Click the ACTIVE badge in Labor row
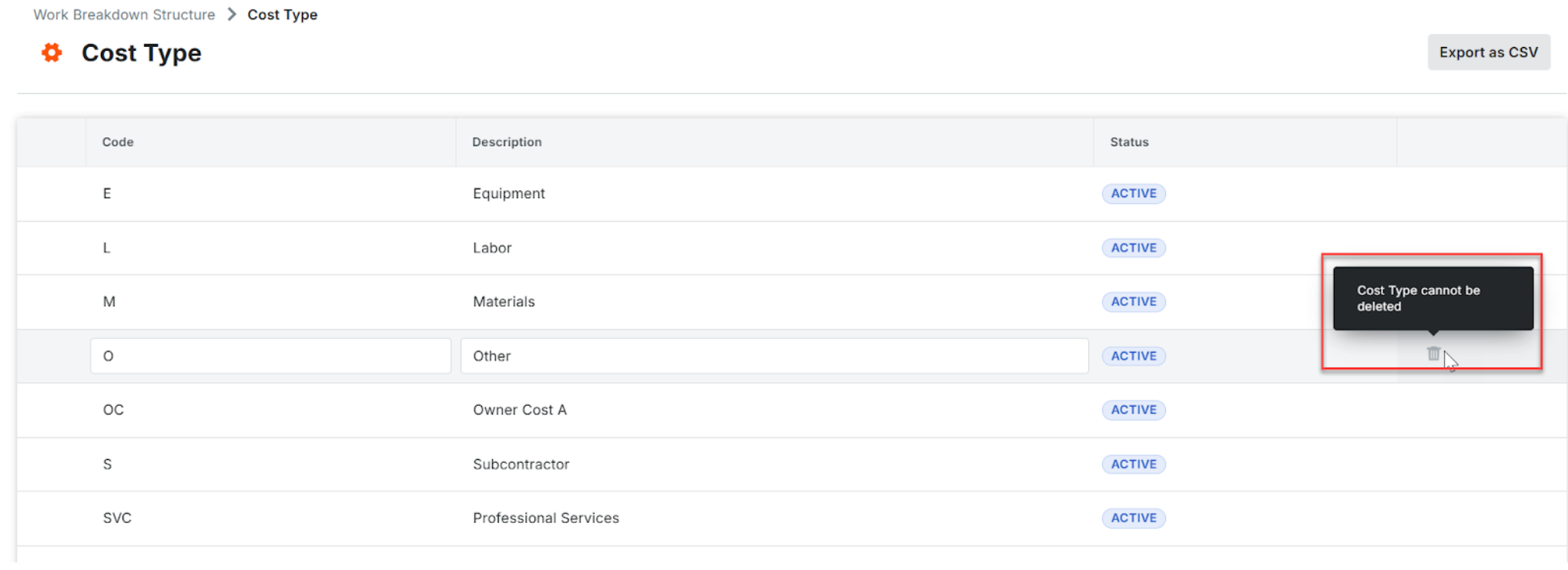This screenshot has height=570, width=1568. 1133,248
